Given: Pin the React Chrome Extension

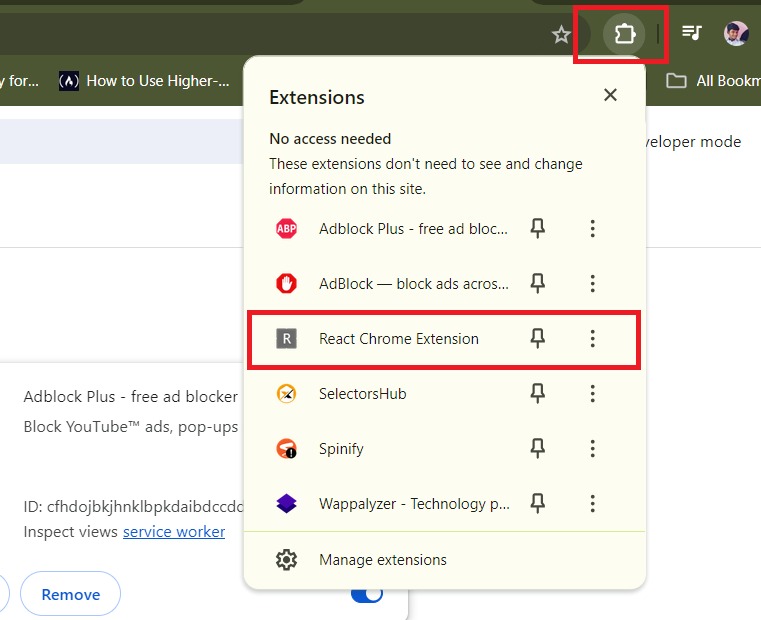Looking at the screenshot, I should [x=538, y=339].
